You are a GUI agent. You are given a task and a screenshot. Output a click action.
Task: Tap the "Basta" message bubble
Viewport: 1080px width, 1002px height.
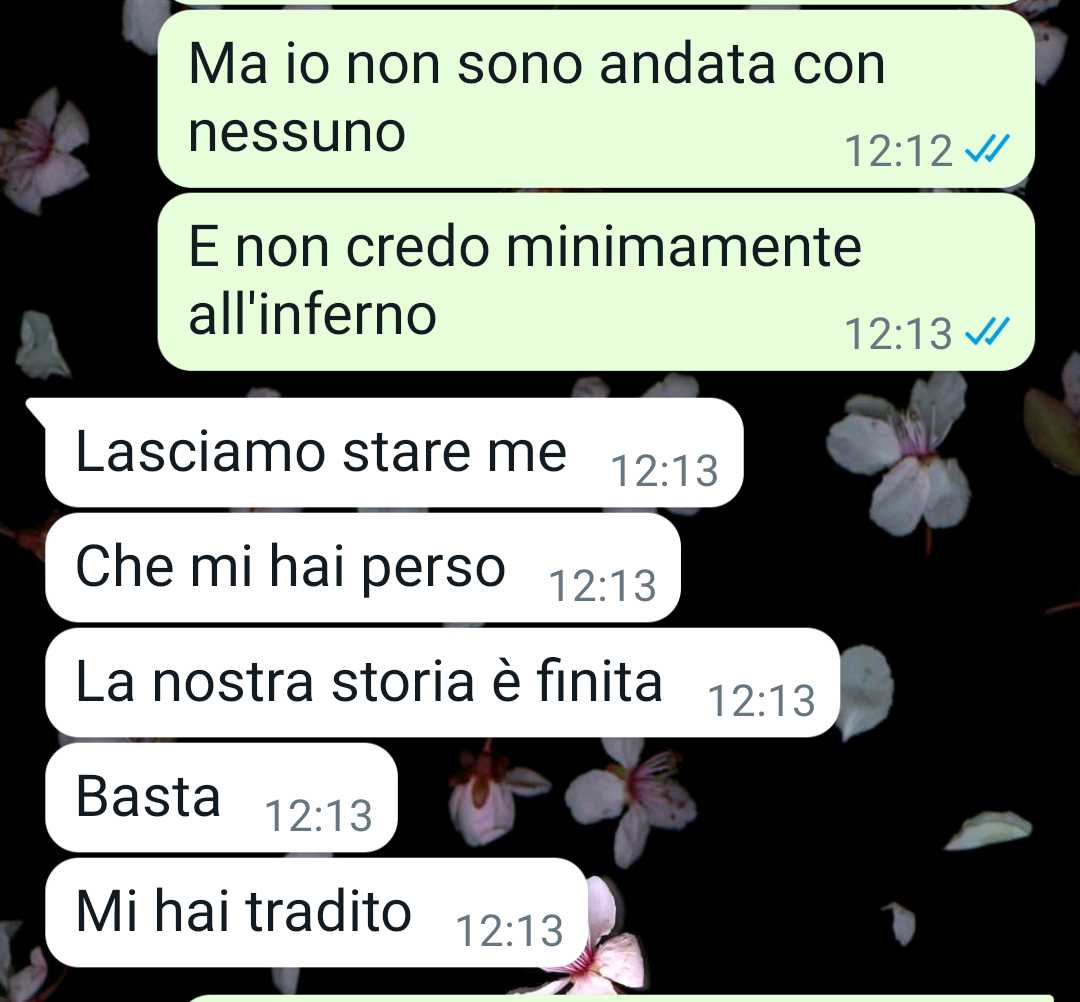point(221,797)
